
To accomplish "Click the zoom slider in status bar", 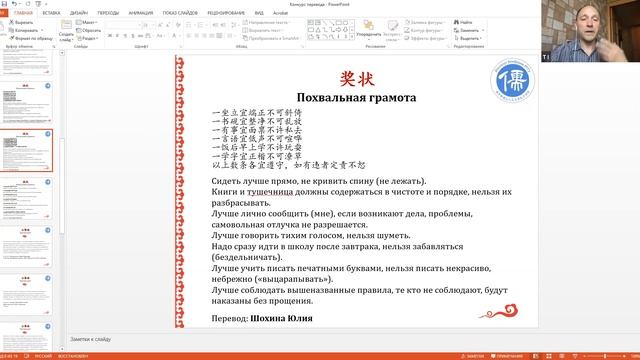I will [x=605, y=356].
